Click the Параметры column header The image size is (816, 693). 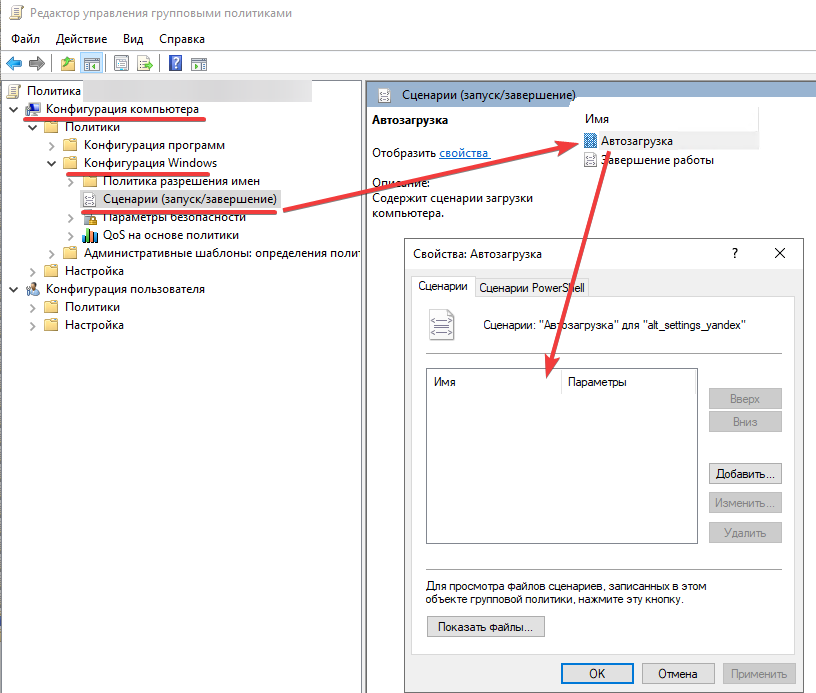click(x=629, y=382)
